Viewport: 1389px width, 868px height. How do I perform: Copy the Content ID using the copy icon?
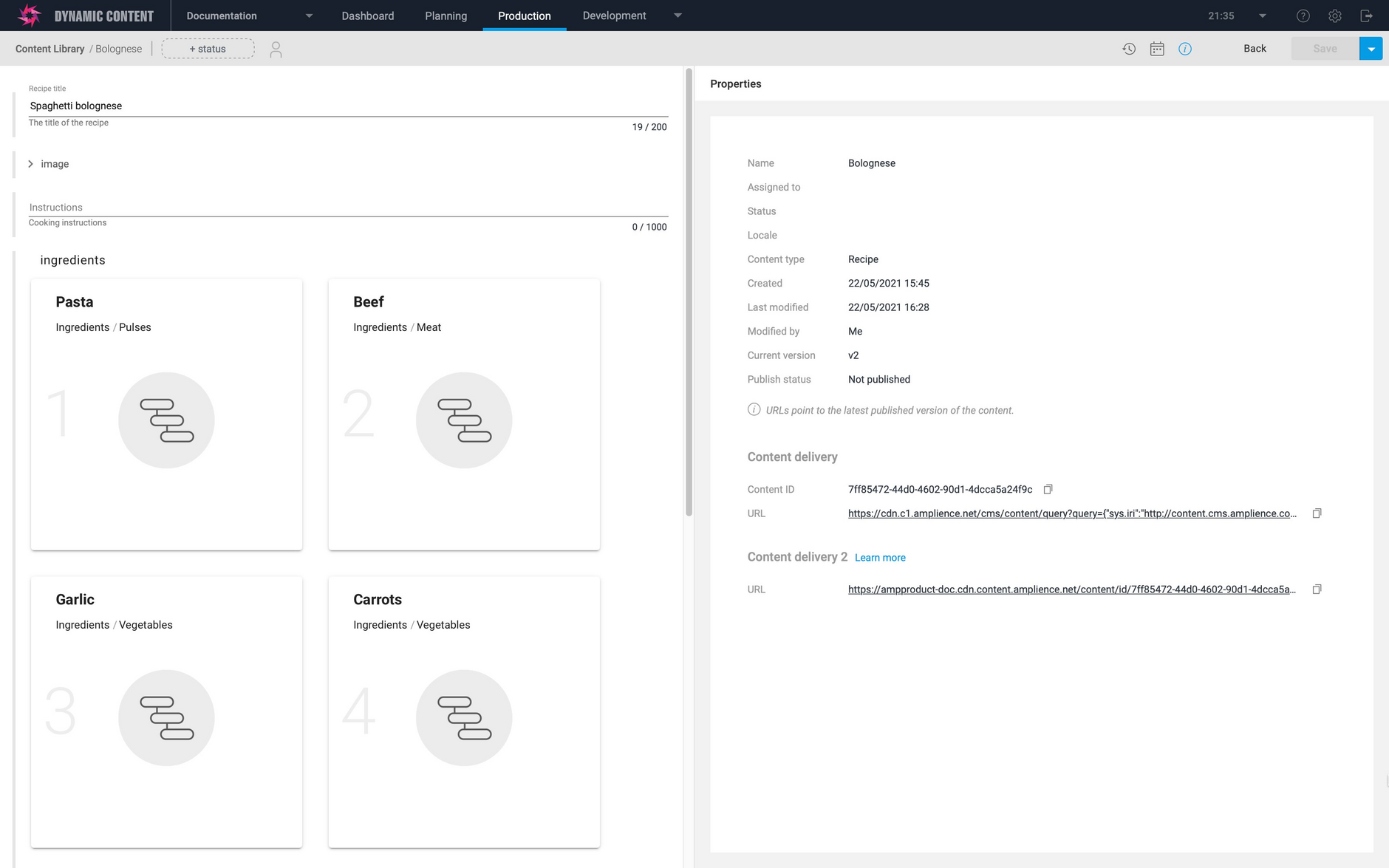1048,488
